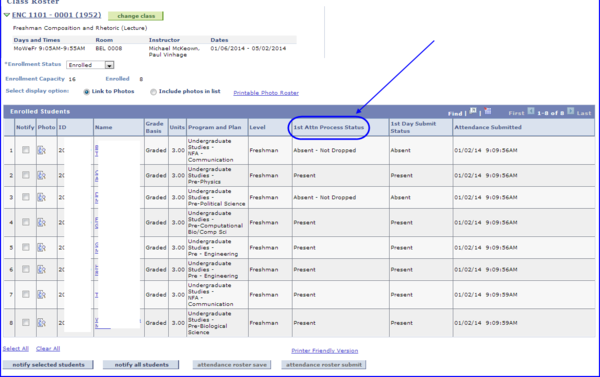The width and height of the screenshot is (600, 377).
Task: Sort by Program and Plan column header
Action: 215,127
